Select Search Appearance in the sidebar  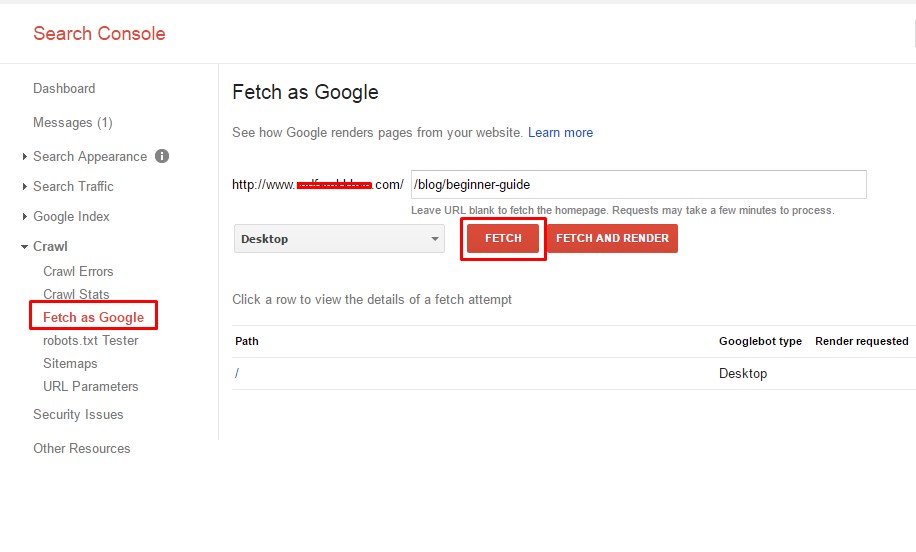click(90, 157)
